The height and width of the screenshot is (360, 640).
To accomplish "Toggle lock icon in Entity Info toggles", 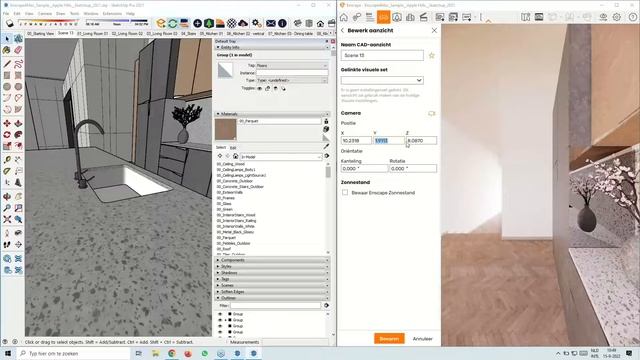I will pyautogui.click(x=268, y=88).
